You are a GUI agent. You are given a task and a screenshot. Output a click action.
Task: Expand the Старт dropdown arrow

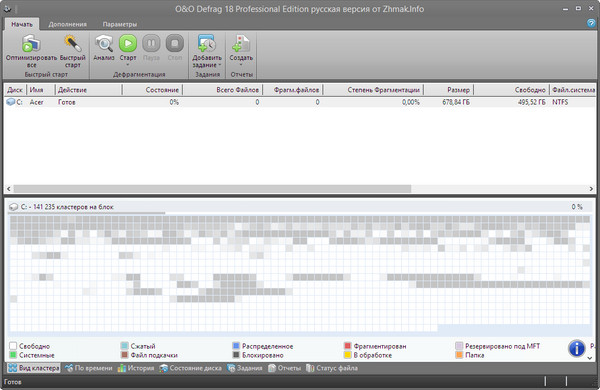click(128, 65)
